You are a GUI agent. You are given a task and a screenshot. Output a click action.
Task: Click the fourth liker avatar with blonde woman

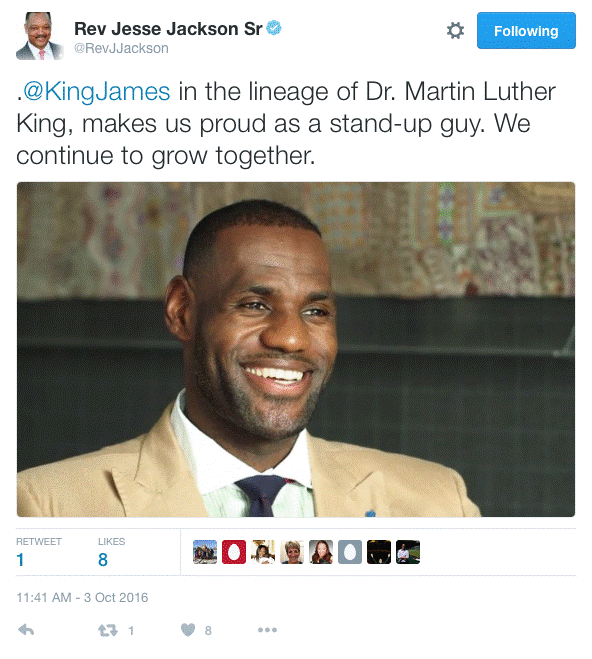[x=292, y=552]
